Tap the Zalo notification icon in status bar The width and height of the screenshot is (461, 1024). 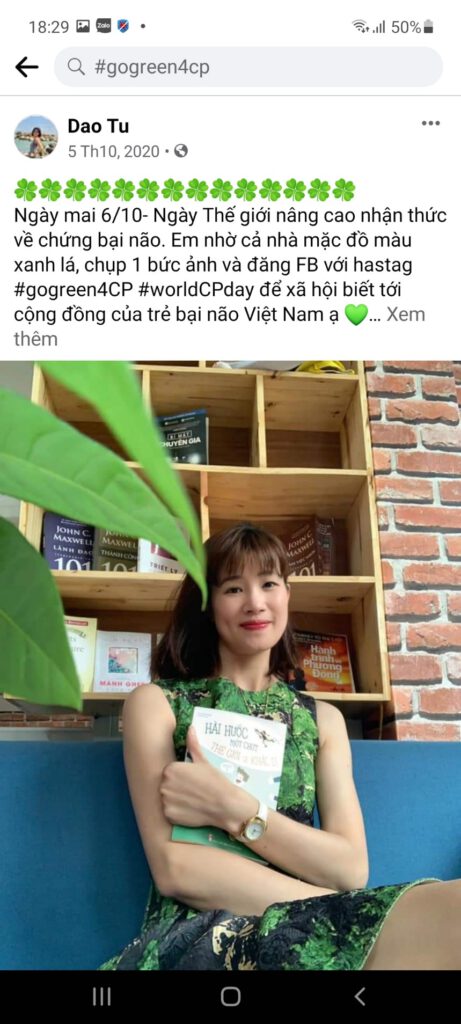[x=103, y=26]
